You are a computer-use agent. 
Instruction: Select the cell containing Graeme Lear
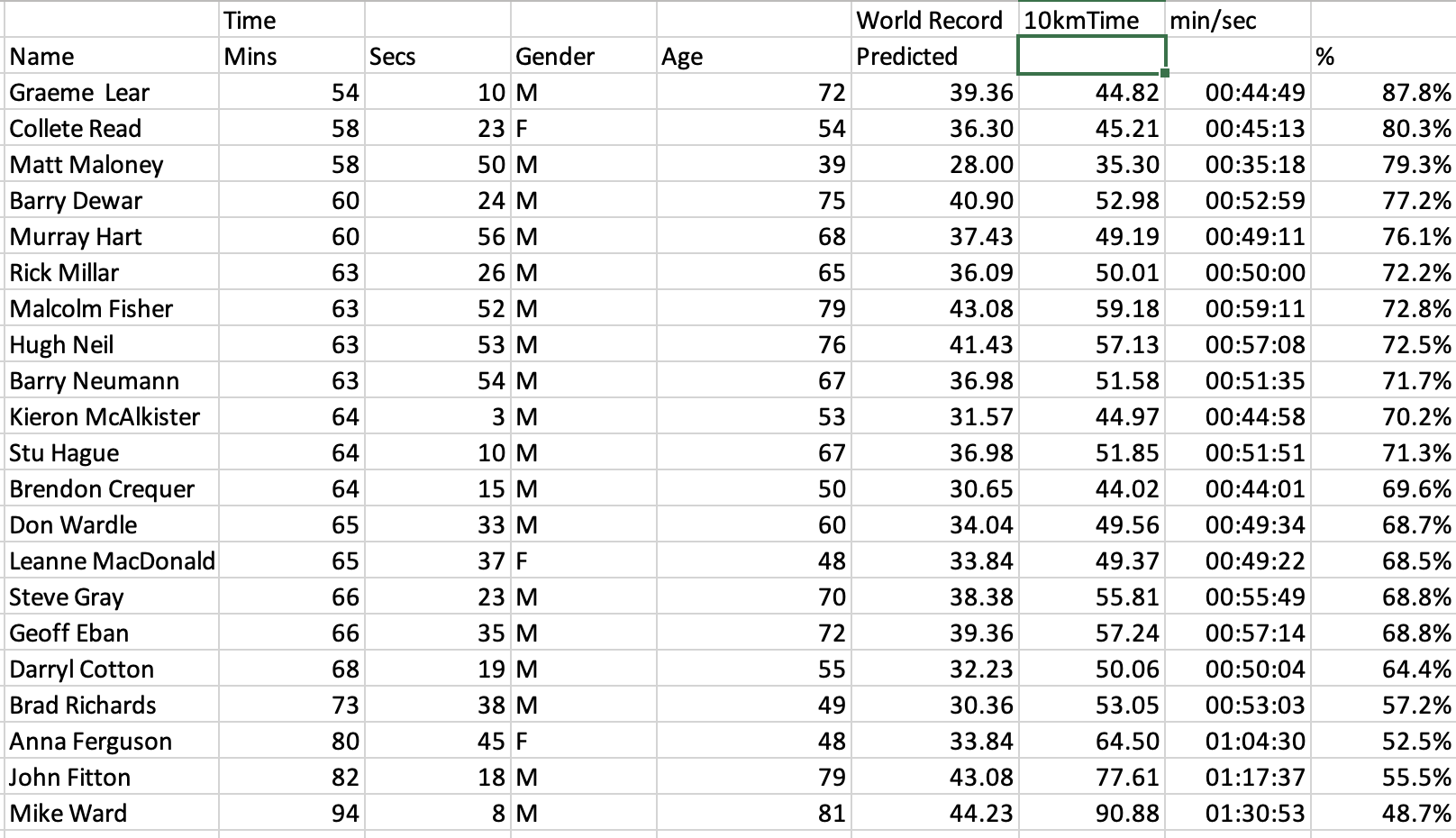tap(112, 92)
